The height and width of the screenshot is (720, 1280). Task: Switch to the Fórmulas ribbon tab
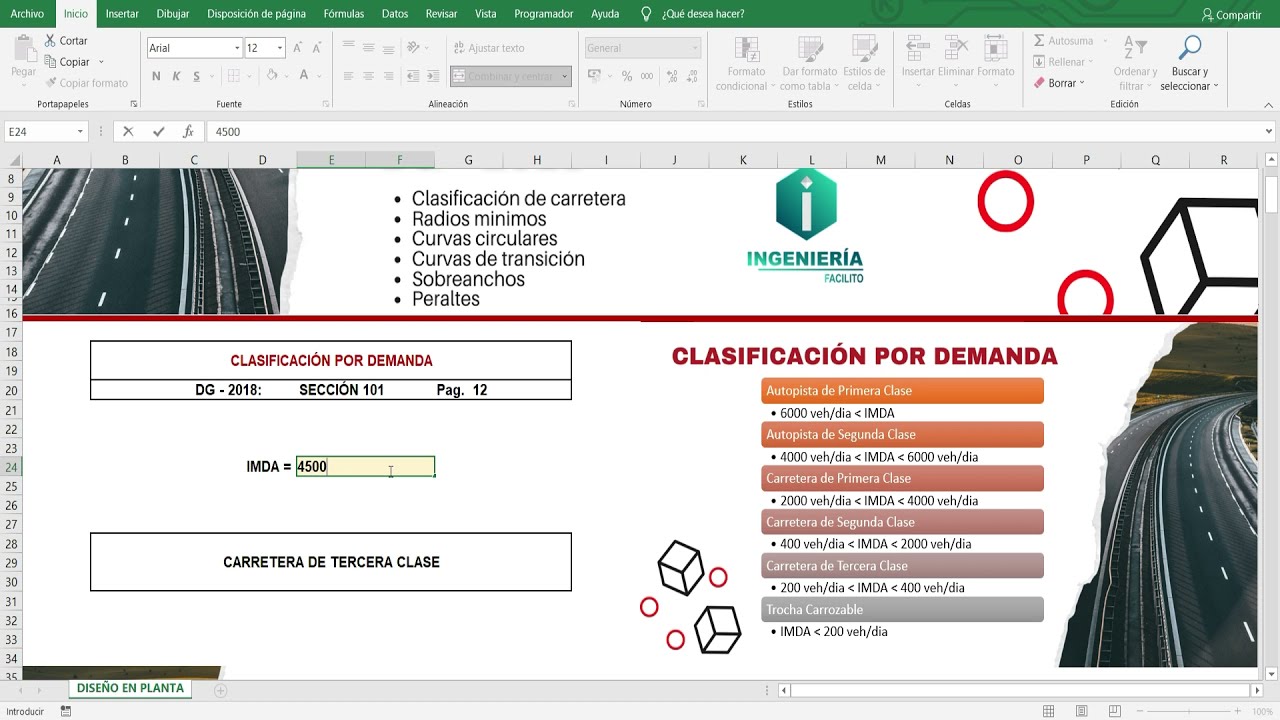[344, 14]
